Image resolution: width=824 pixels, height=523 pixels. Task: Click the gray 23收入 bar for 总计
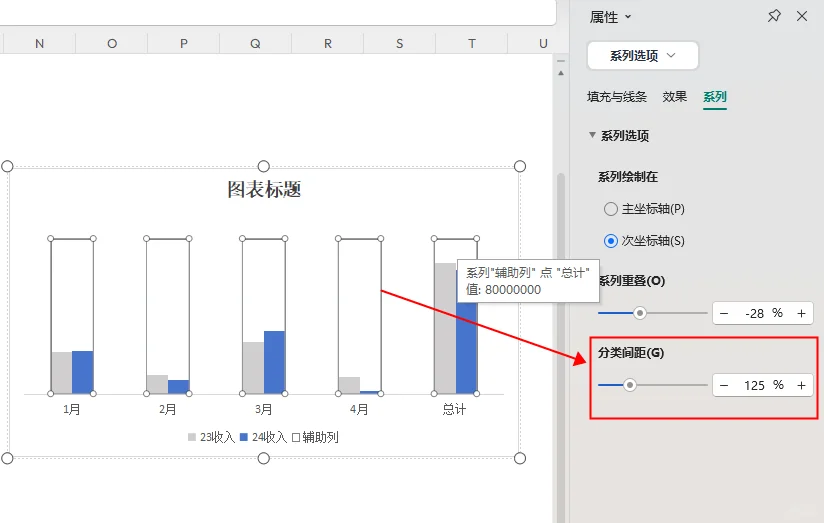pos(445,329)
